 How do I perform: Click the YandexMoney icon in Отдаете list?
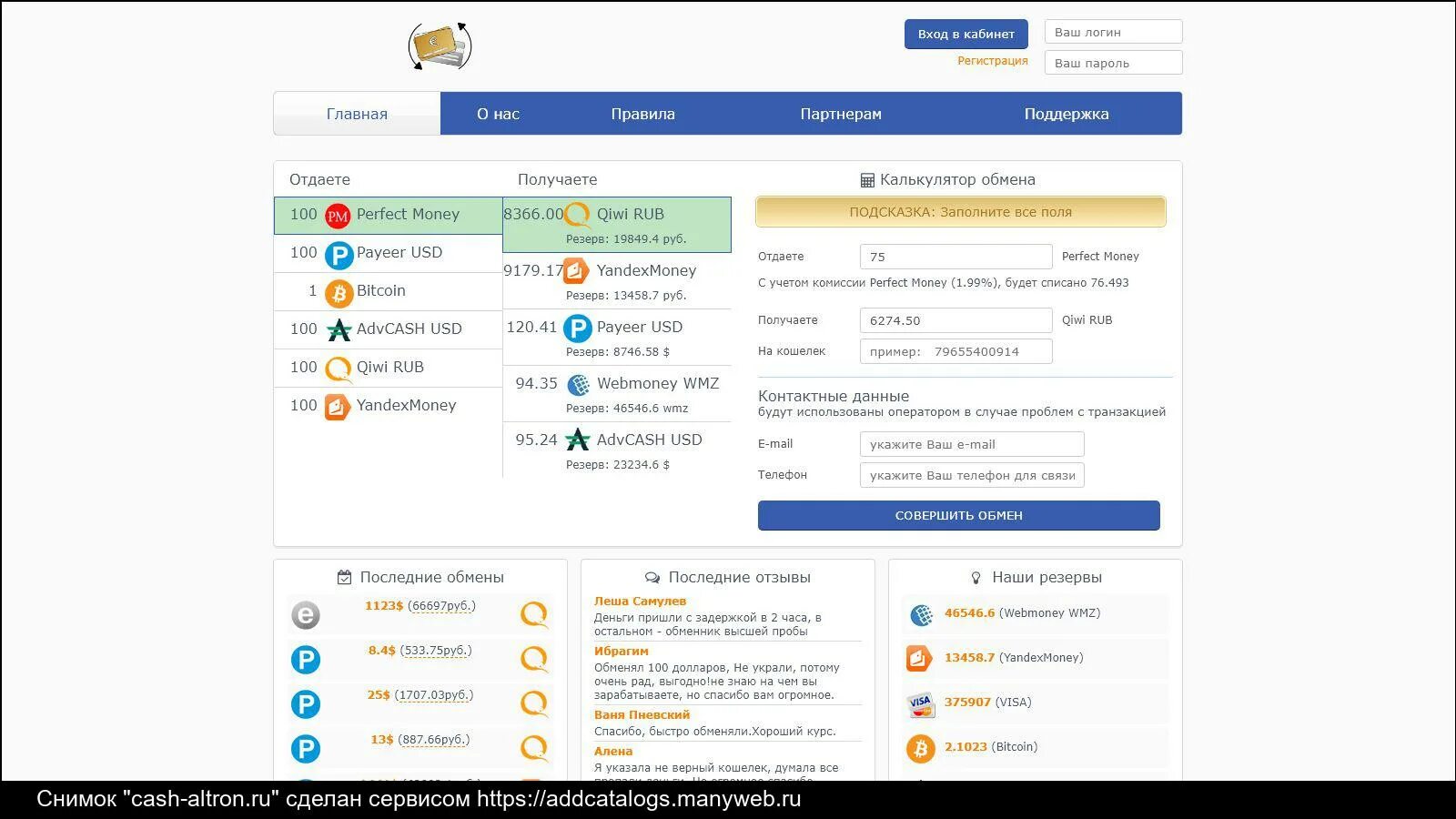[338, 407]
